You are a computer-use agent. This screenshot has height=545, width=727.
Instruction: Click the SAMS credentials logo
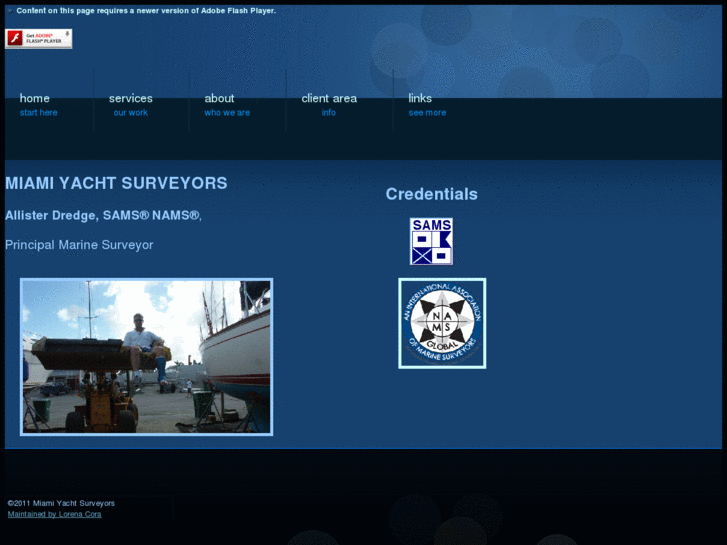(431, 241)
